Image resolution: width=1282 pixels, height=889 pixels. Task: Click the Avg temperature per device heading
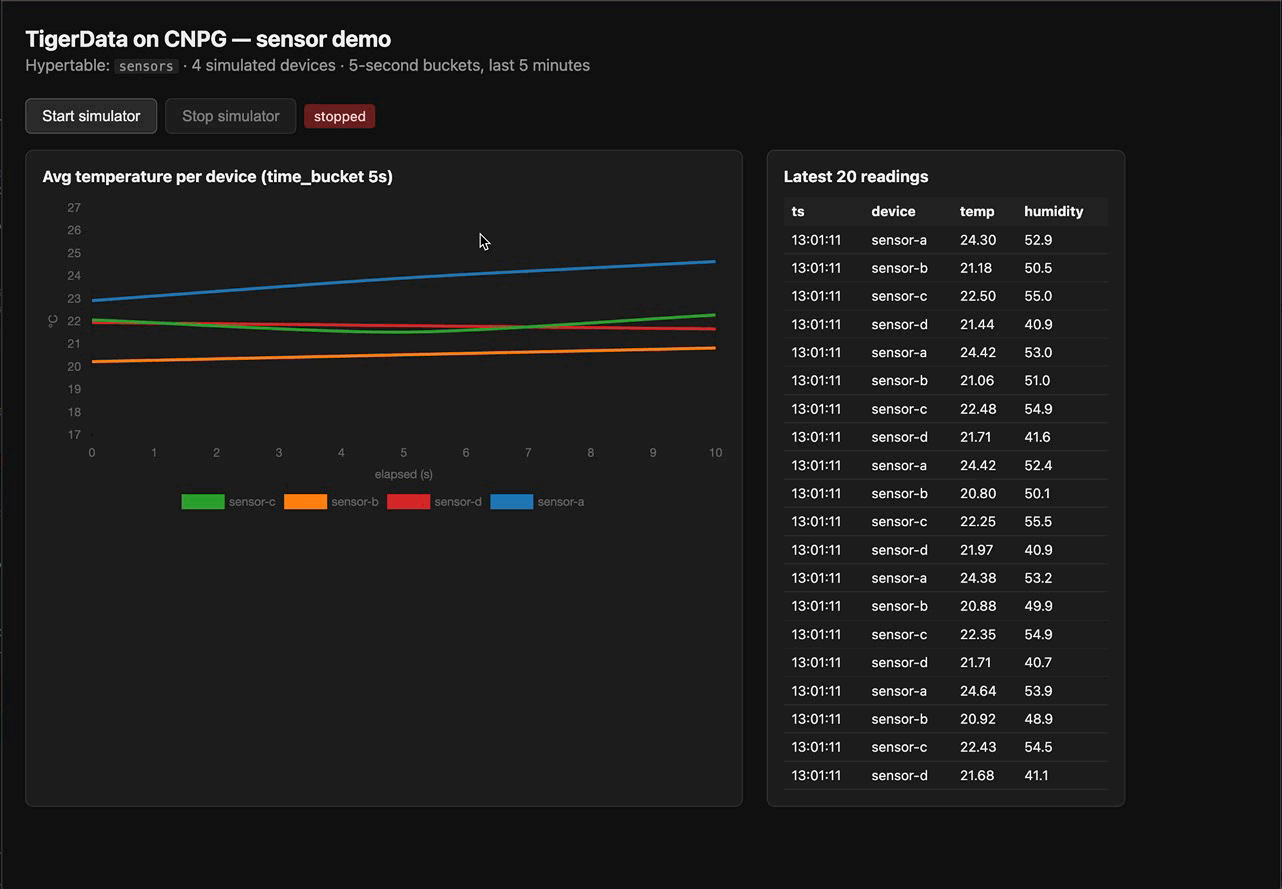217,177
